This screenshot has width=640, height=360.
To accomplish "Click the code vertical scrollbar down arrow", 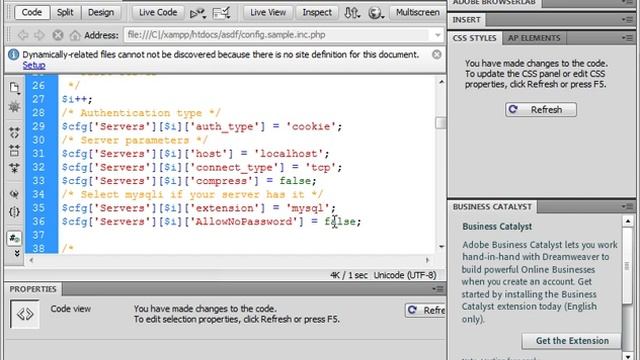I will pos(441,247).
